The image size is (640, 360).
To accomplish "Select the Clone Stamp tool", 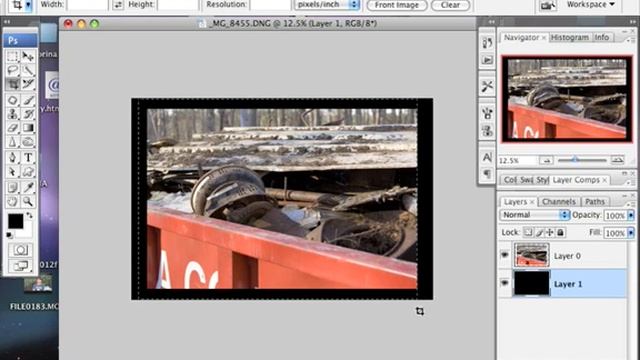I will [13, 114].
